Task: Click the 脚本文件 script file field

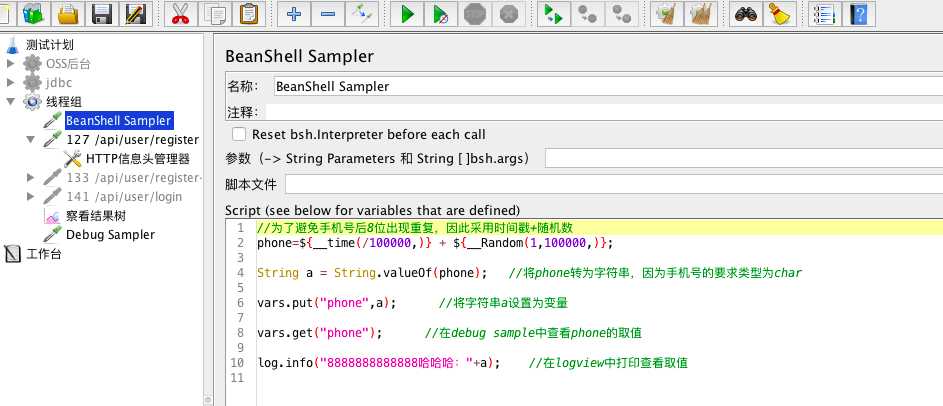Action: [x=610, y=184]
